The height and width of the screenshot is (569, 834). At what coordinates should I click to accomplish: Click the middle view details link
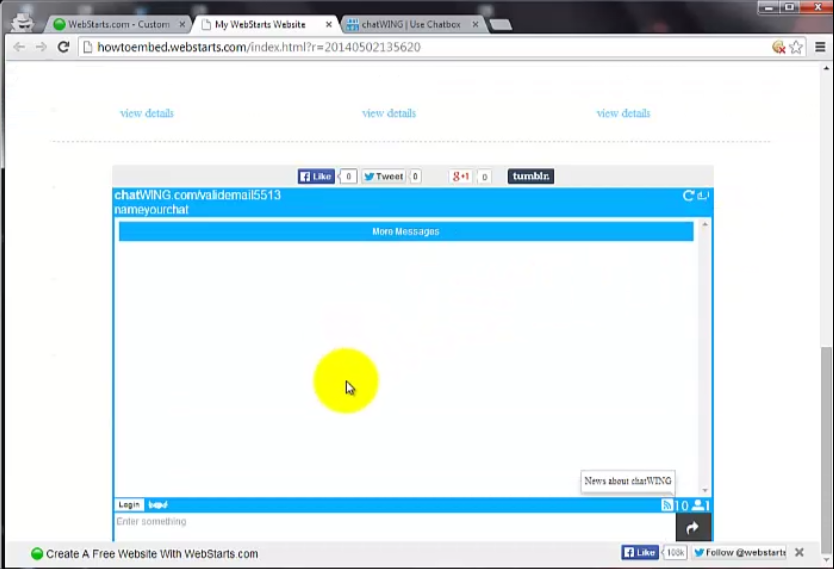(x=389, y=113)
